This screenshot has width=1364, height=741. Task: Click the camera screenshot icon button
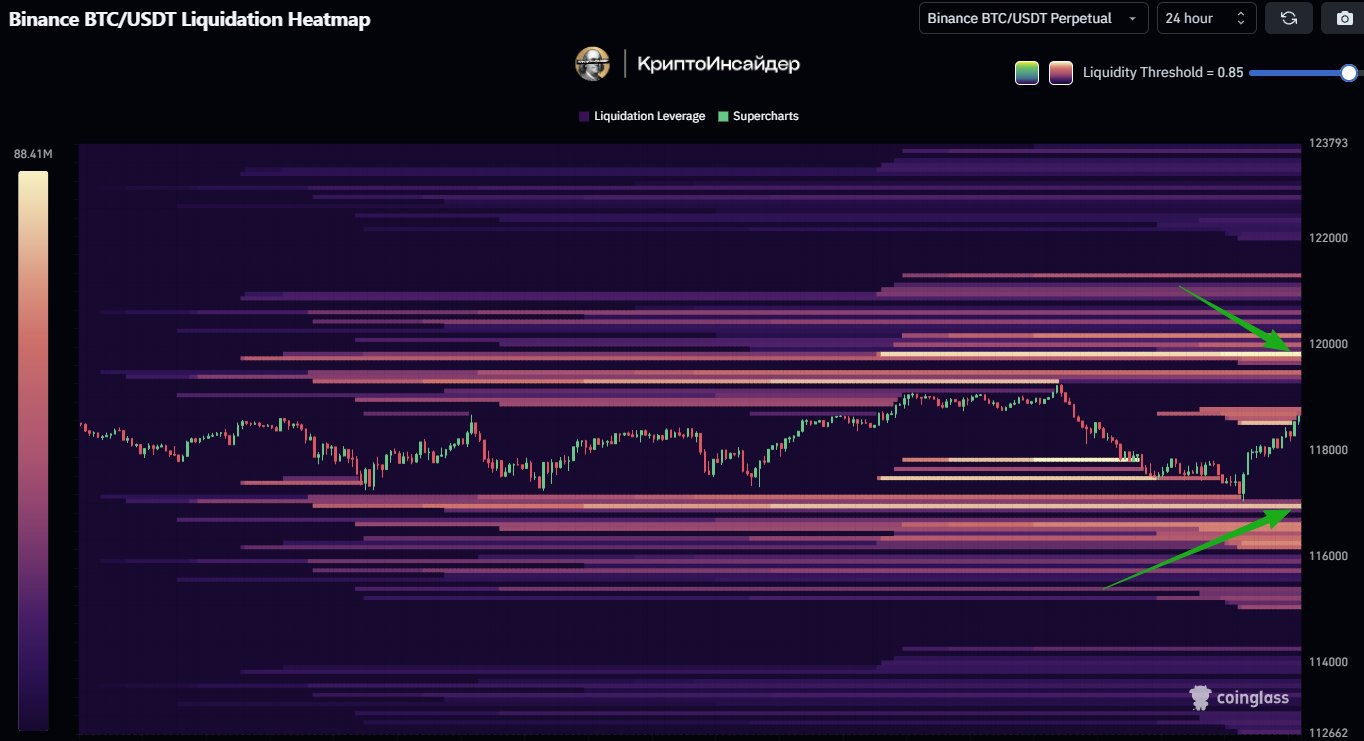click(x=1342, y=18)
